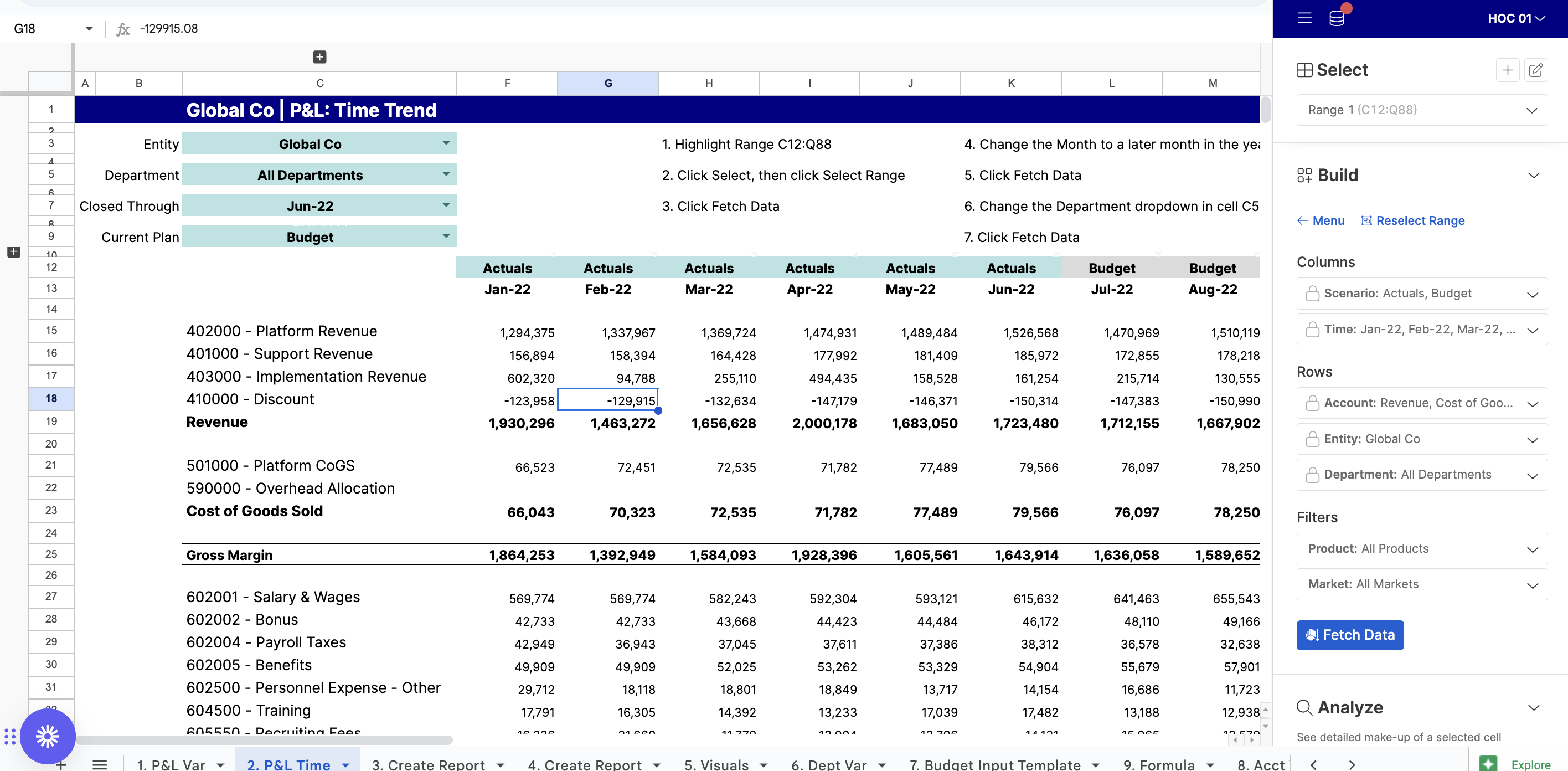Open the all sheets list icon
This screenshot has width=1568, height=771.
[x=99, y=764]
